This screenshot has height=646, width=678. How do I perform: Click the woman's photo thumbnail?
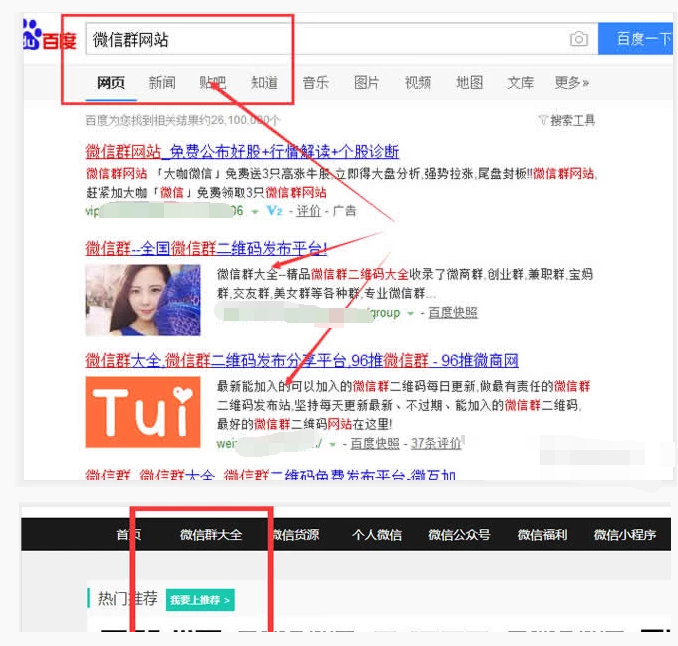click(x=143, y=300)
